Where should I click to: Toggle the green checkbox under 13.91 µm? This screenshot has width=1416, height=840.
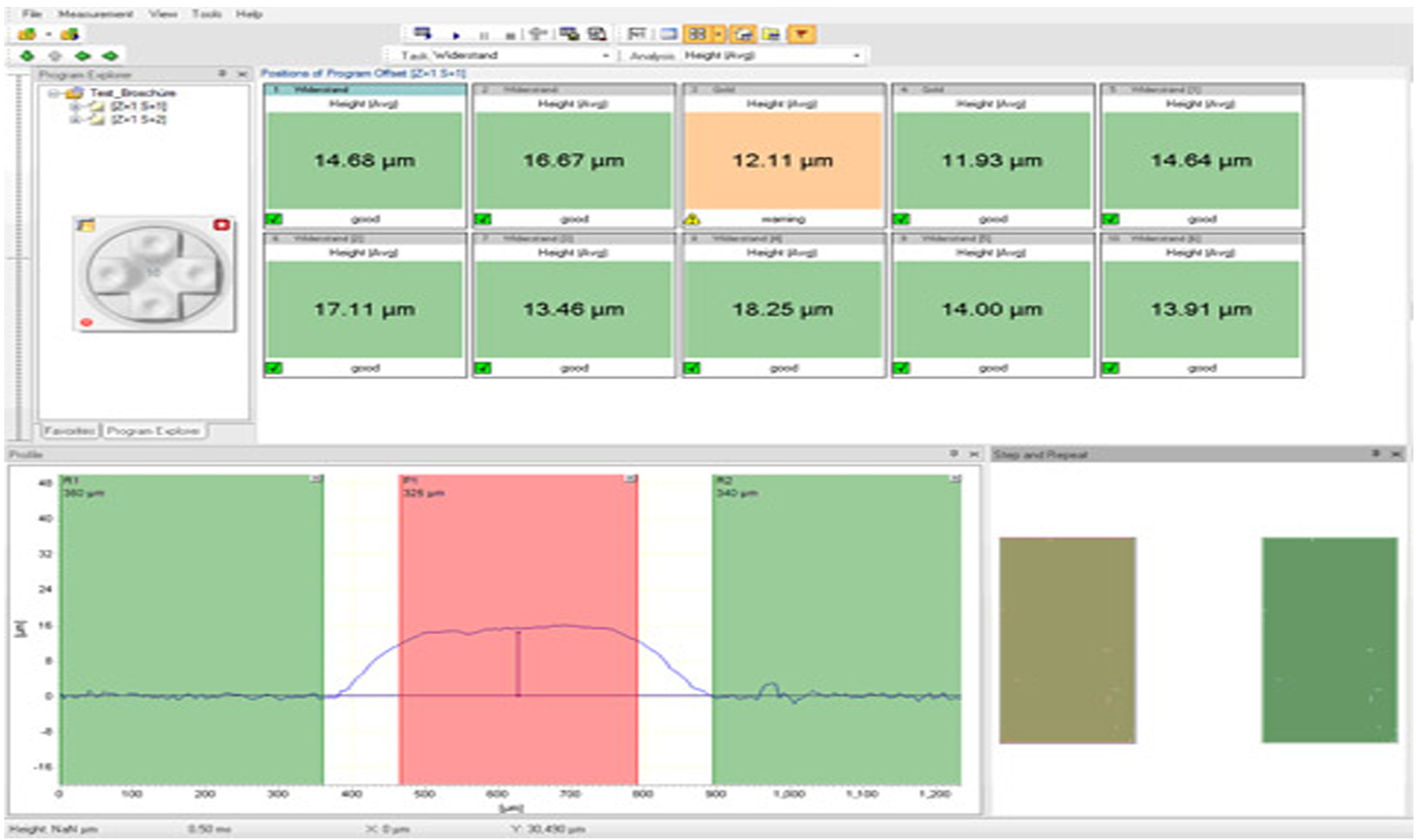(x=1110, y=368)
